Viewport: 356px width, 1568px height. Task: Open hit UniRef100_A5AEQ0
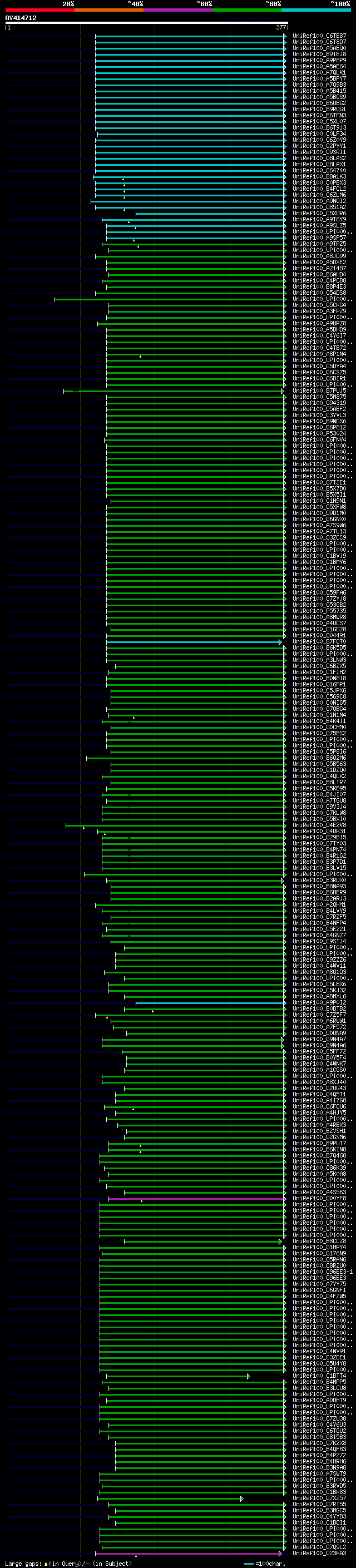pyautogui.click(x=319, y=48)
